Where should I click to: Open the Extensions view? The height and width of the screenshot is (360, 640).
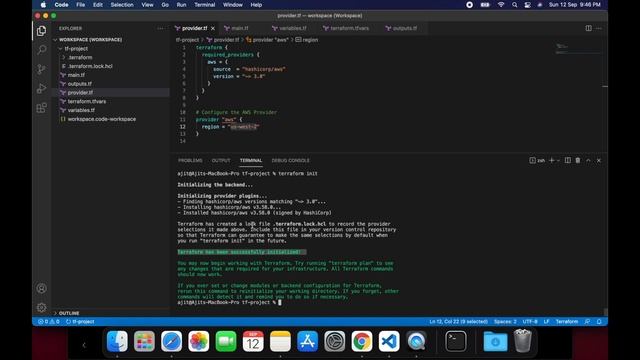41,108
